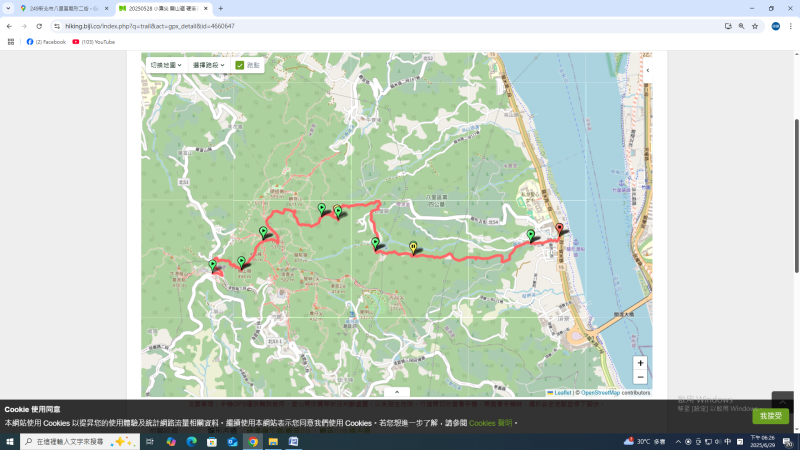This screenshot has width=800, height=450.
Task: Open a new browser tab
Action: pos(221,8)
